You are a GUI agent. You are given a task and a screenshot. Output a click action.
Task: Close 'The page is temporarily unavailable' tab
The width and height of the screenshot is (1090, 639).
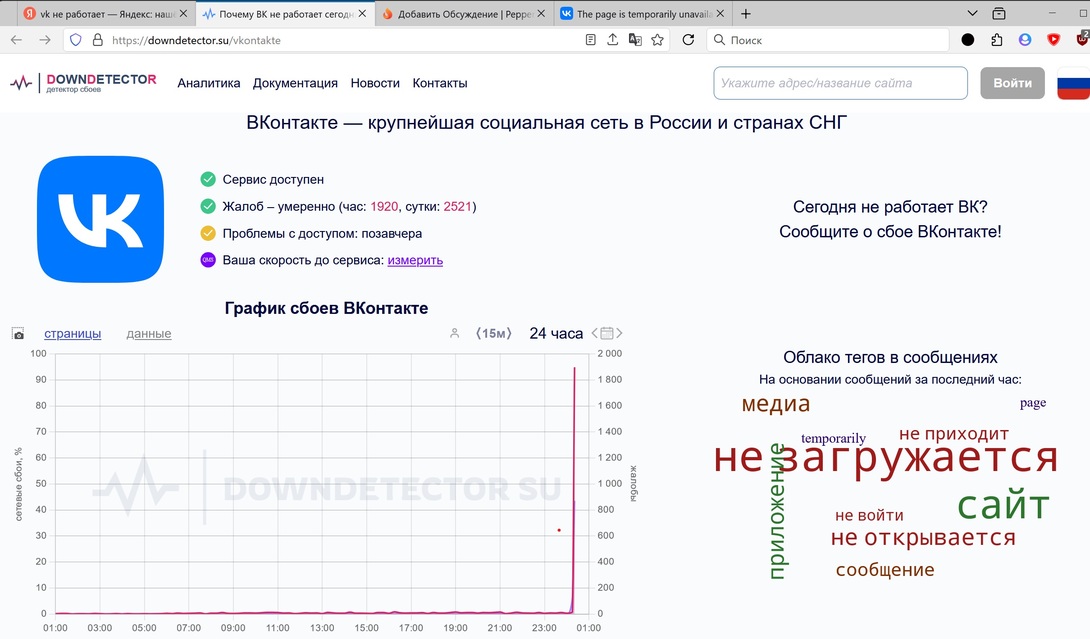tap(720, 13)
